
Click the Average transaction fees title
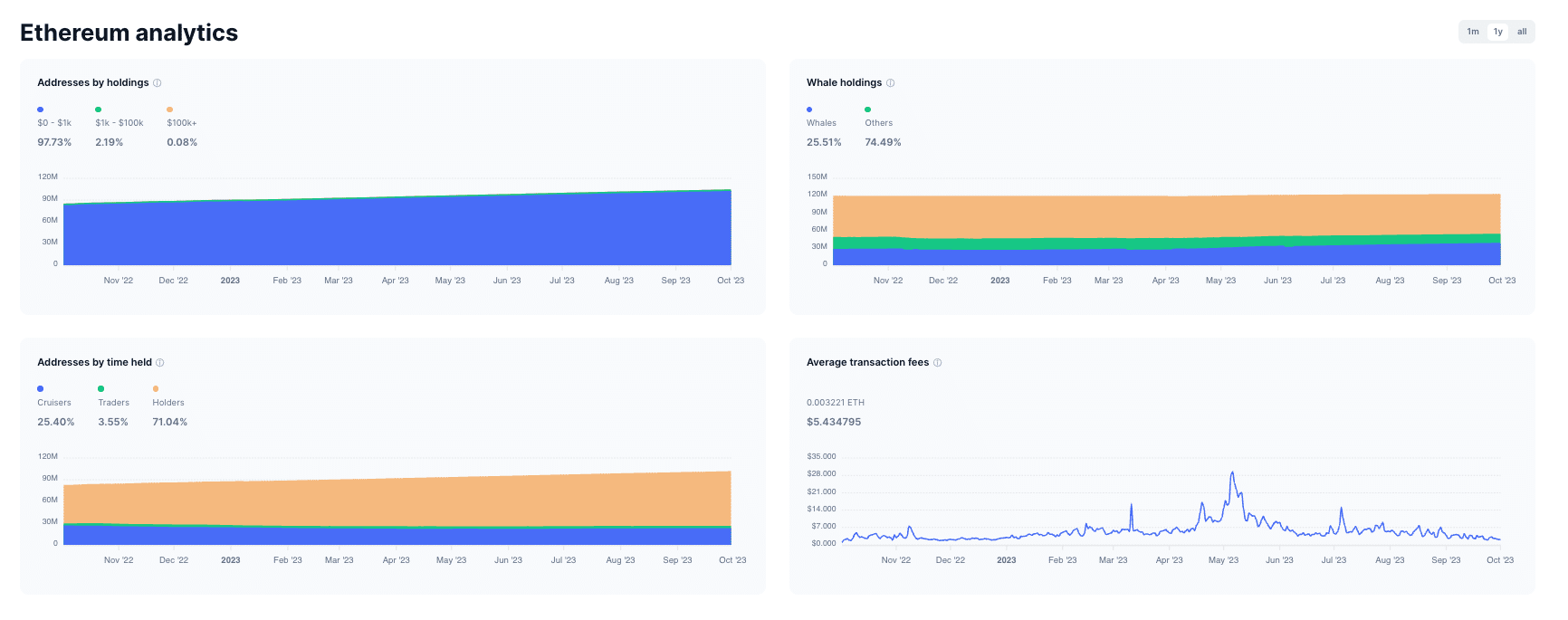(867, 362)
